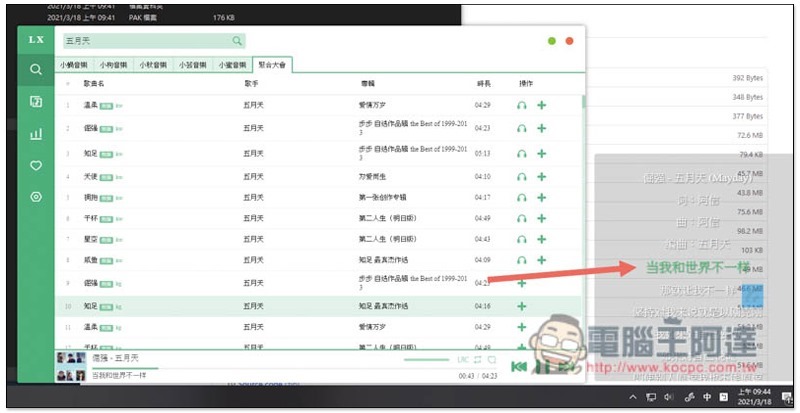Select row 10 知足 highlighted song

[317, 306]
